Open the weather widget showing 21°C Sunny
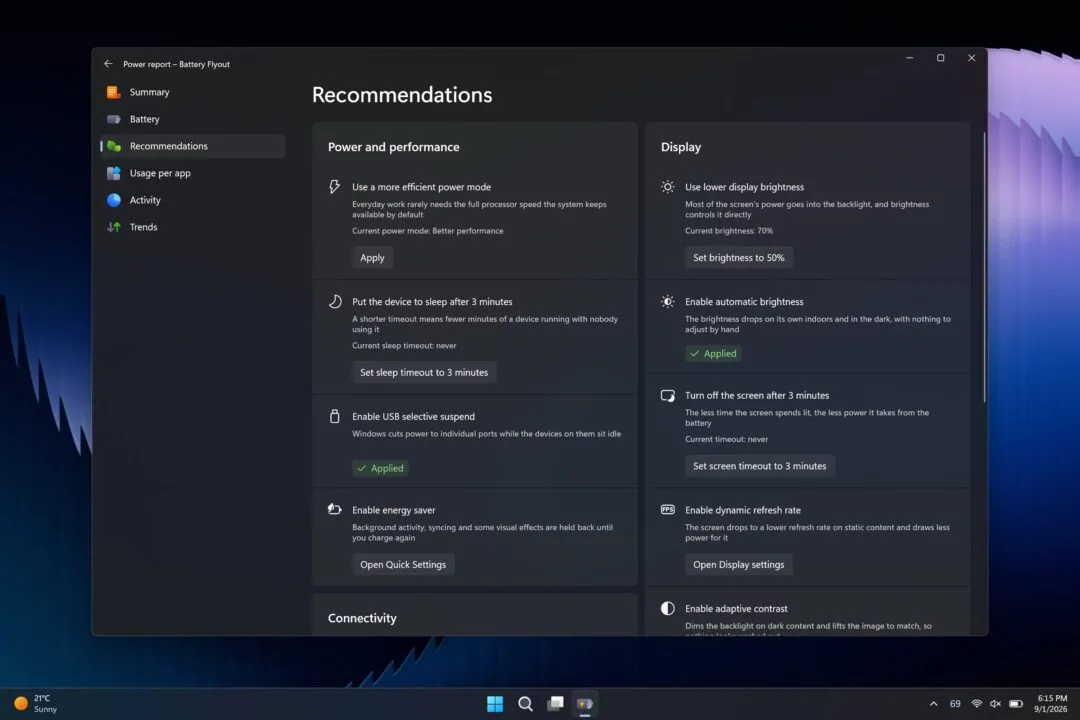The width and height of the screenshot is (1080, 720). [36, 703]
